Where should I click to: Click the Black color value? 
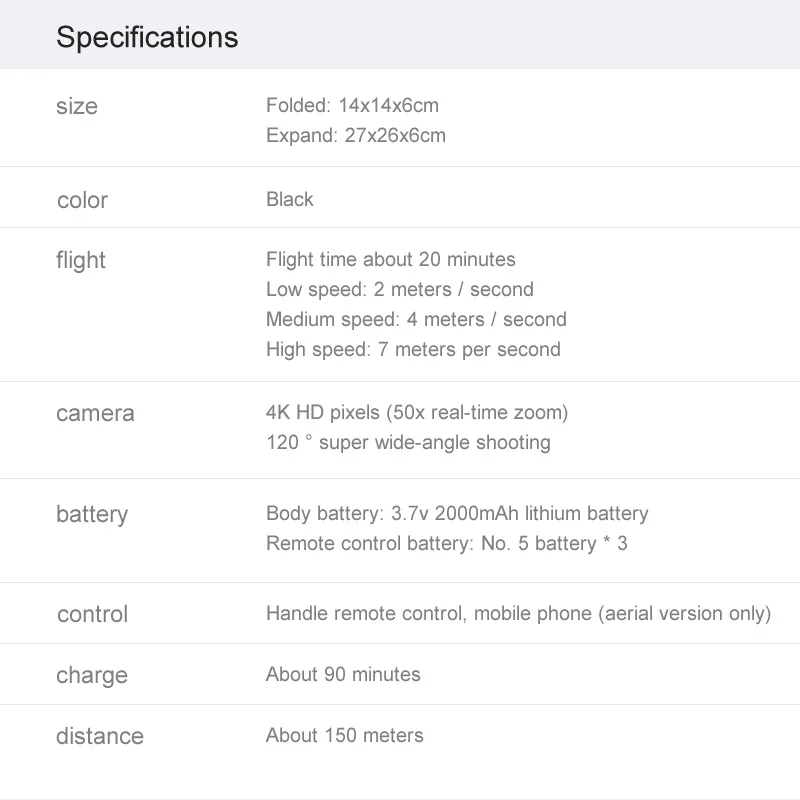[290, 199]
